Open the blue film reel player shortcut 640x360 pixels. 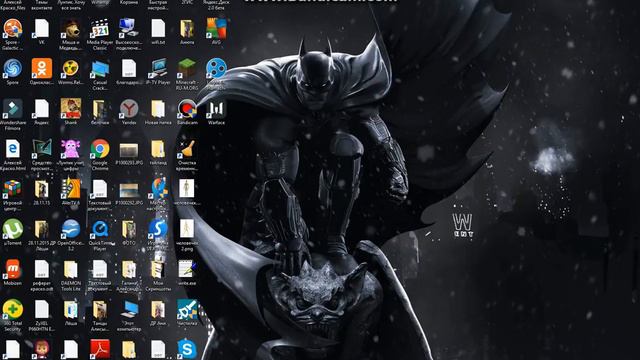coord(216,69)
